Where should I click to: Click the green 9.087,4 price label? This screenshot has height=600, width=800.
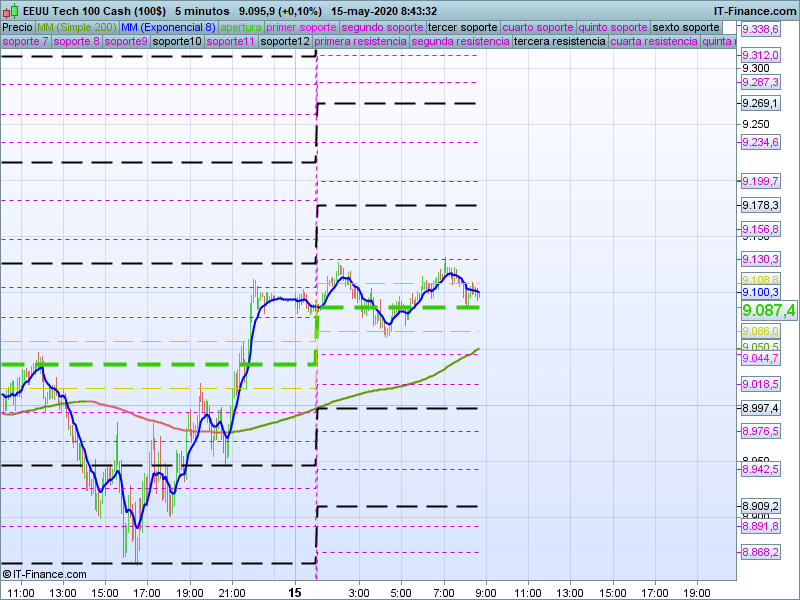click(768, 310)
